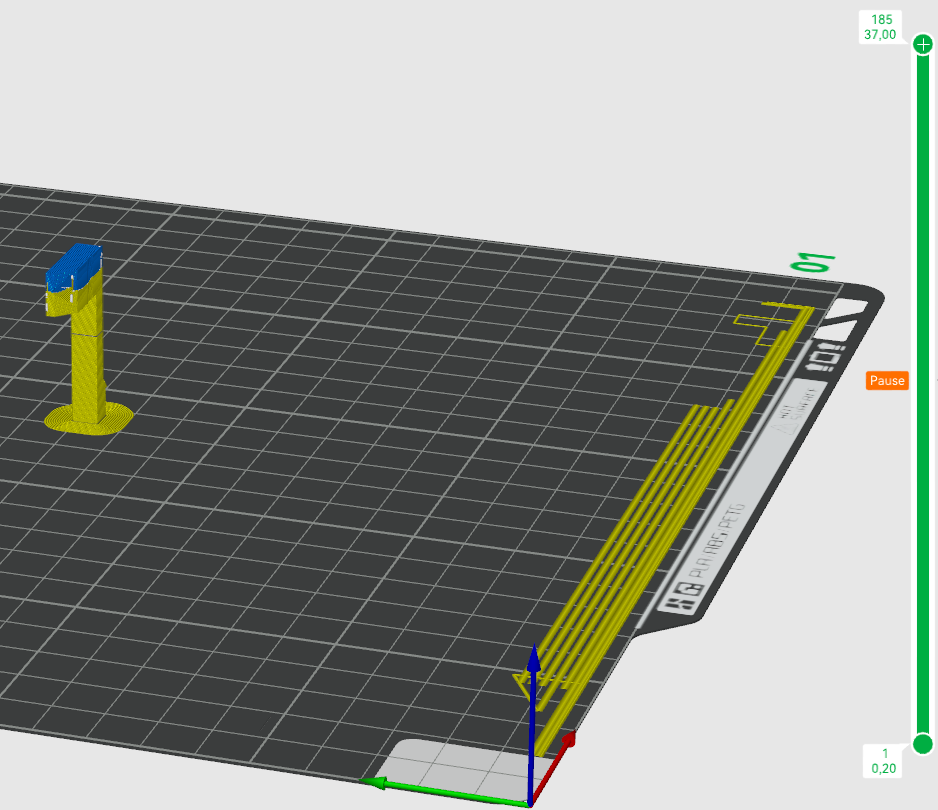
Task: Click the green vertical layer slider track
Action: pos(922,394)
